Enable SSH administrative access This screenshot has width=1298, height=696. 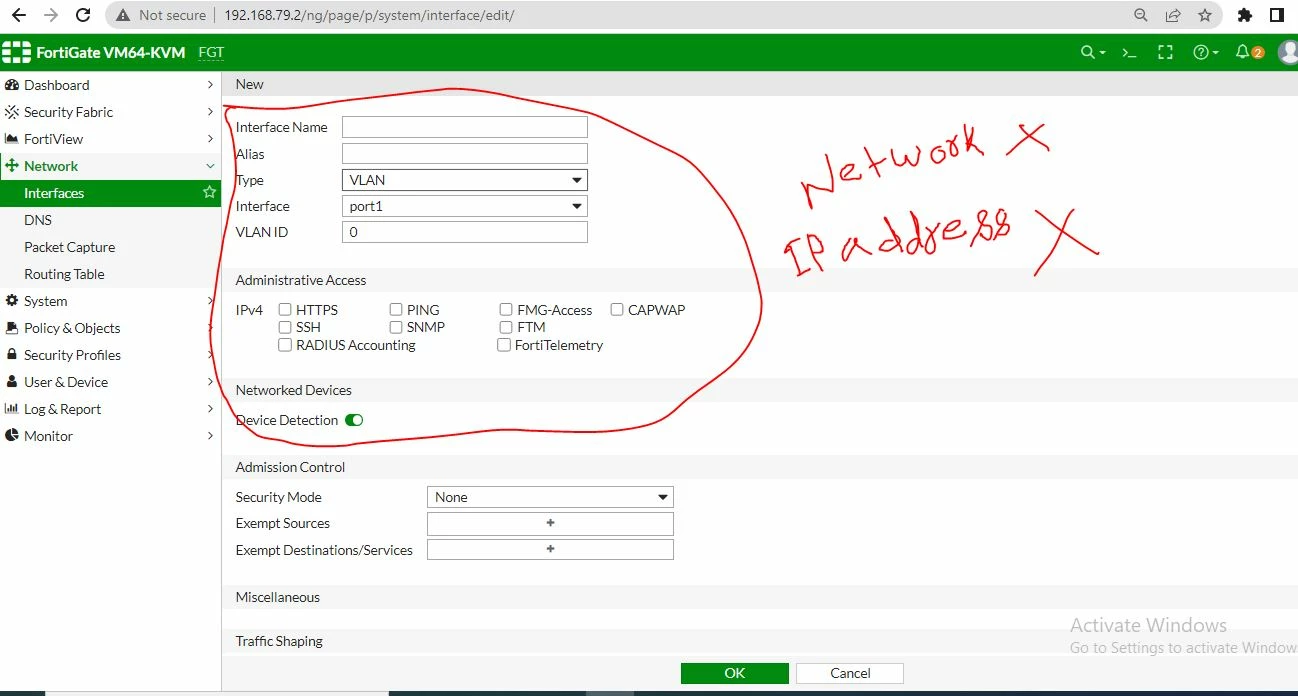click(285, 327)
